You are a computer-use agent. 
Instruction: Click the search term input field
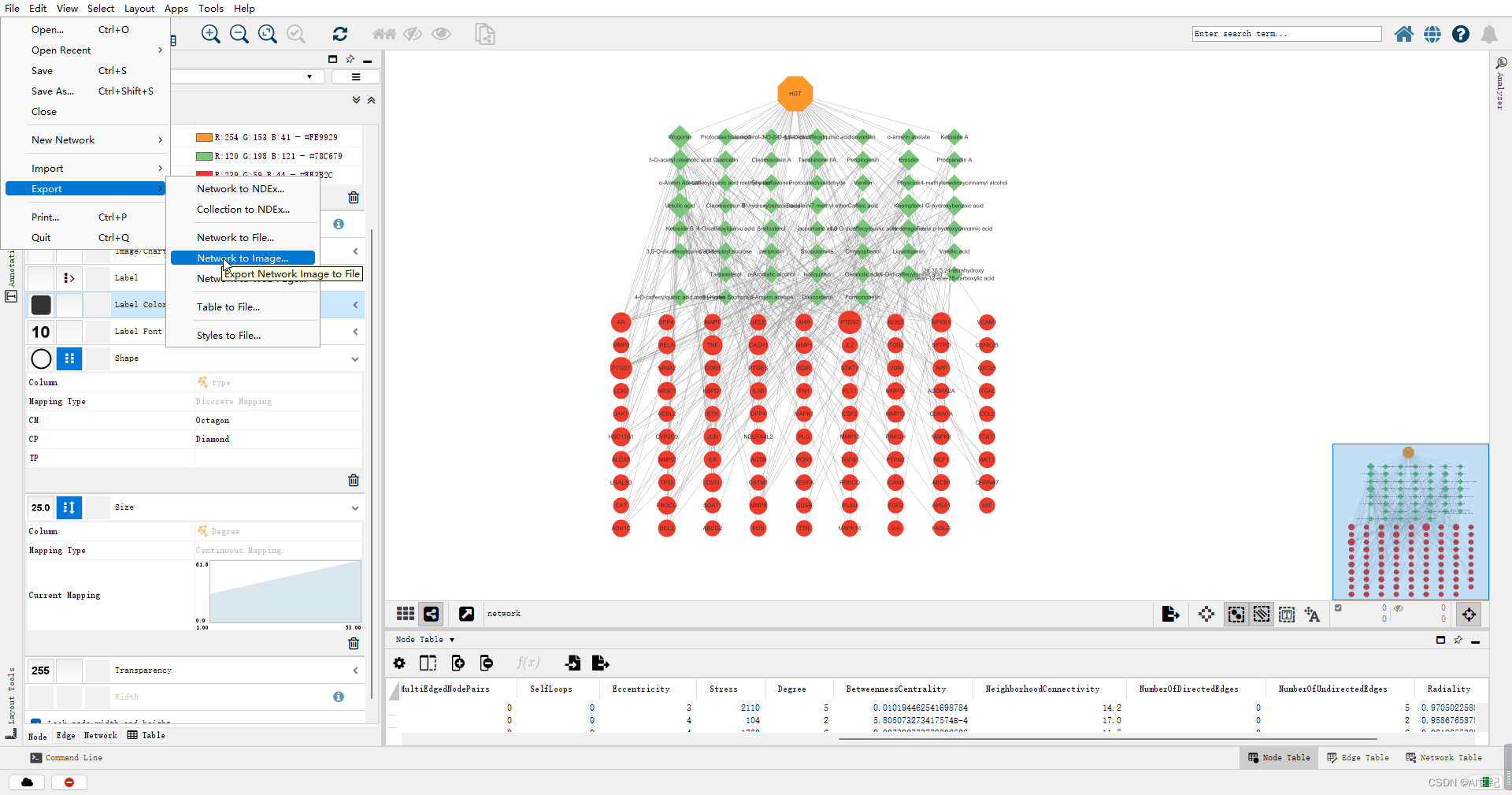pos(1287,34)
